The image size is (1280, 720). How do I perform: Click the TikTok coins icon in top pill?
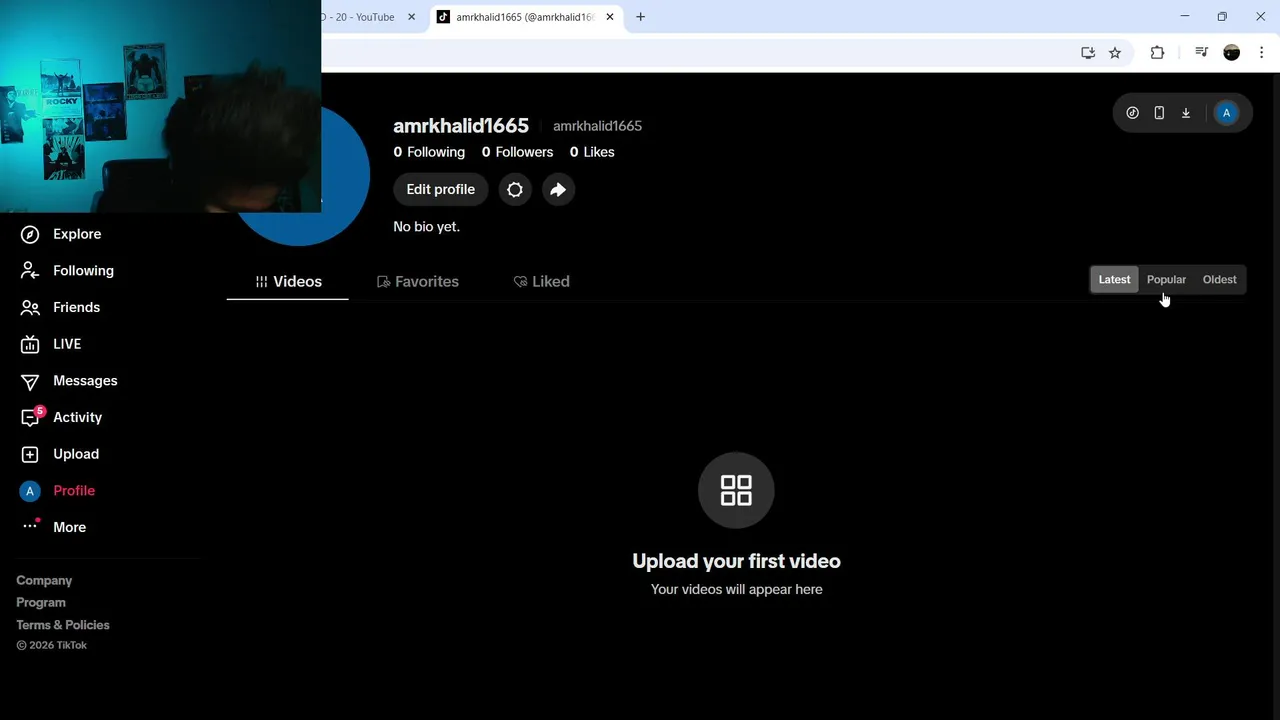(1132, 113)
